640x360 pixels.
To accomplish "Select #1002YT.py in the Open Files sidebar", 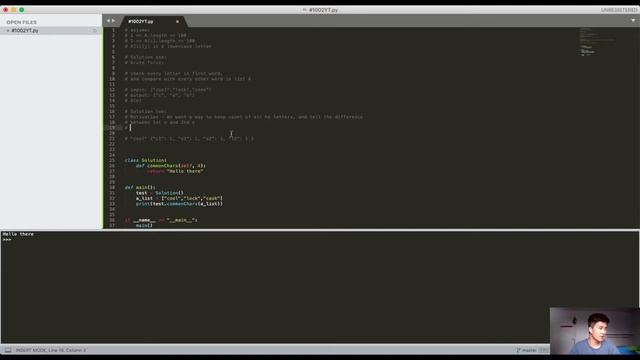I will coord(51,31).
